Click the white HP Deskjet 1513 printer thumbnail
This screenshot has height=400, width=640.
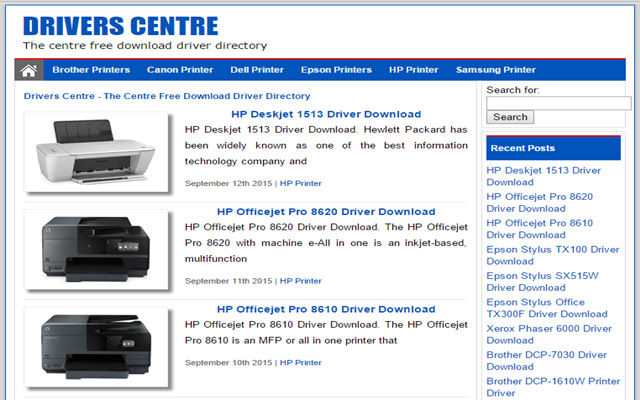pos(96,152)
